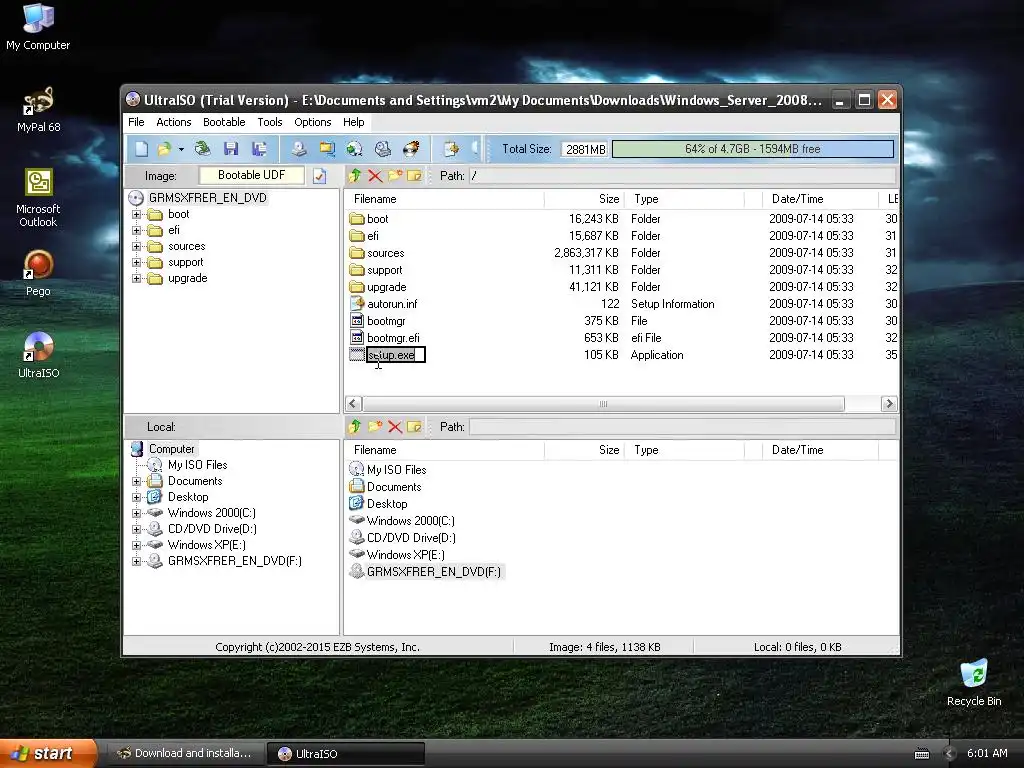Click the local Path input field

682,426
